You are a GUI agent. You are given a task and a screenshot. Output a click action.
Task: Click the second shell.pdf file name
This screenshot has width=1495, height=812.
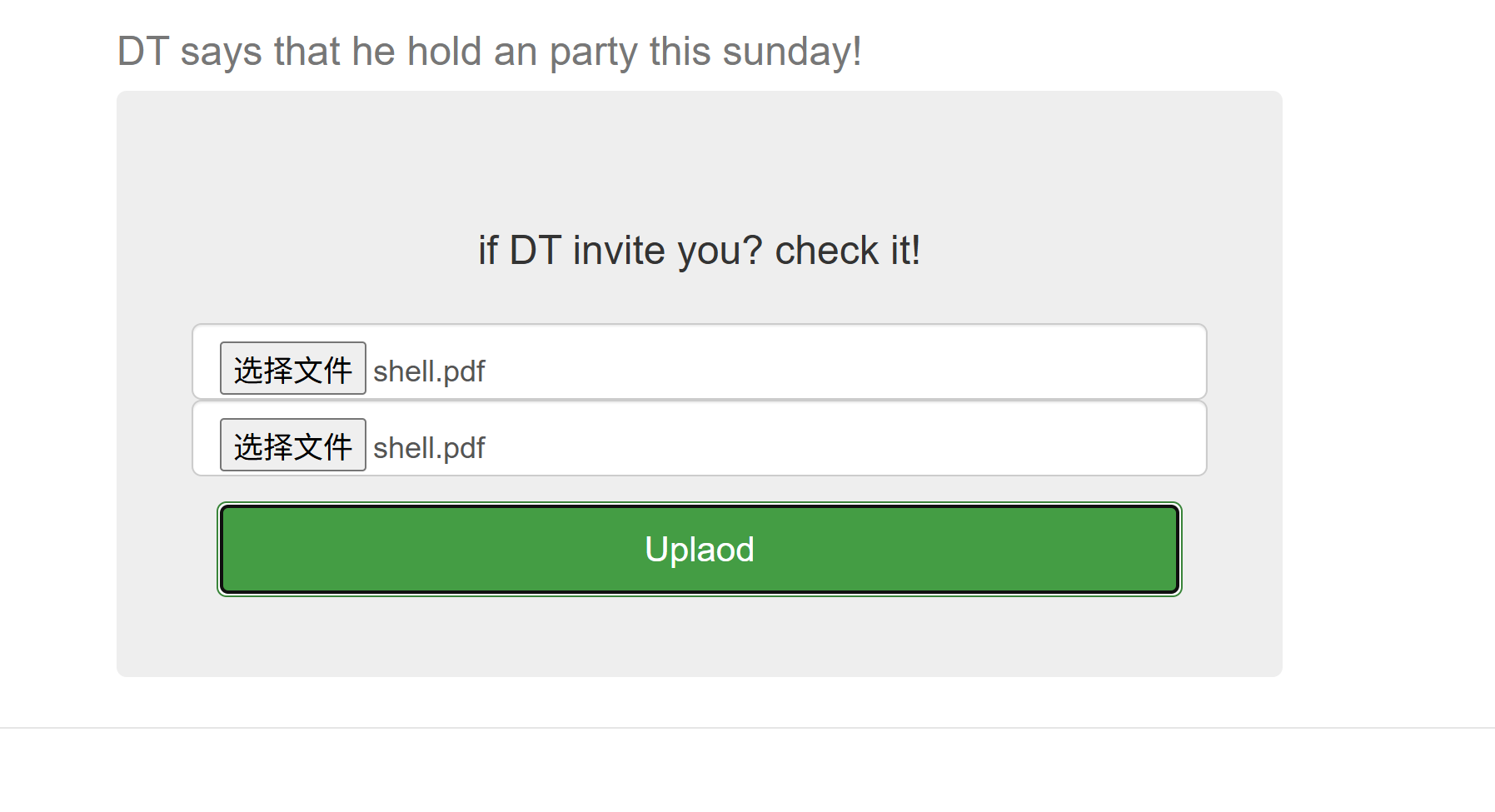(x=429, y=448)
